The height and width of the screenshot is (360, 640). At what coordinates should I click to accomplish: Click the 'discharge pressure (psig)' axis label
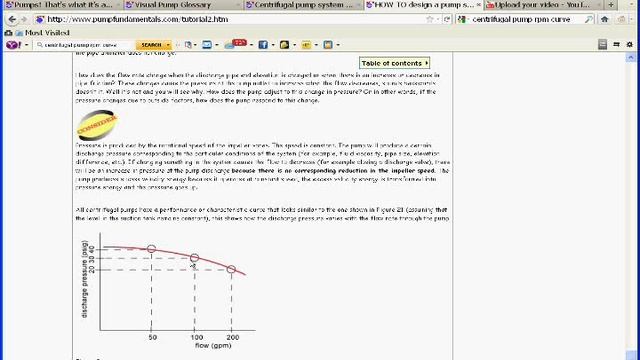click(84, 279)
